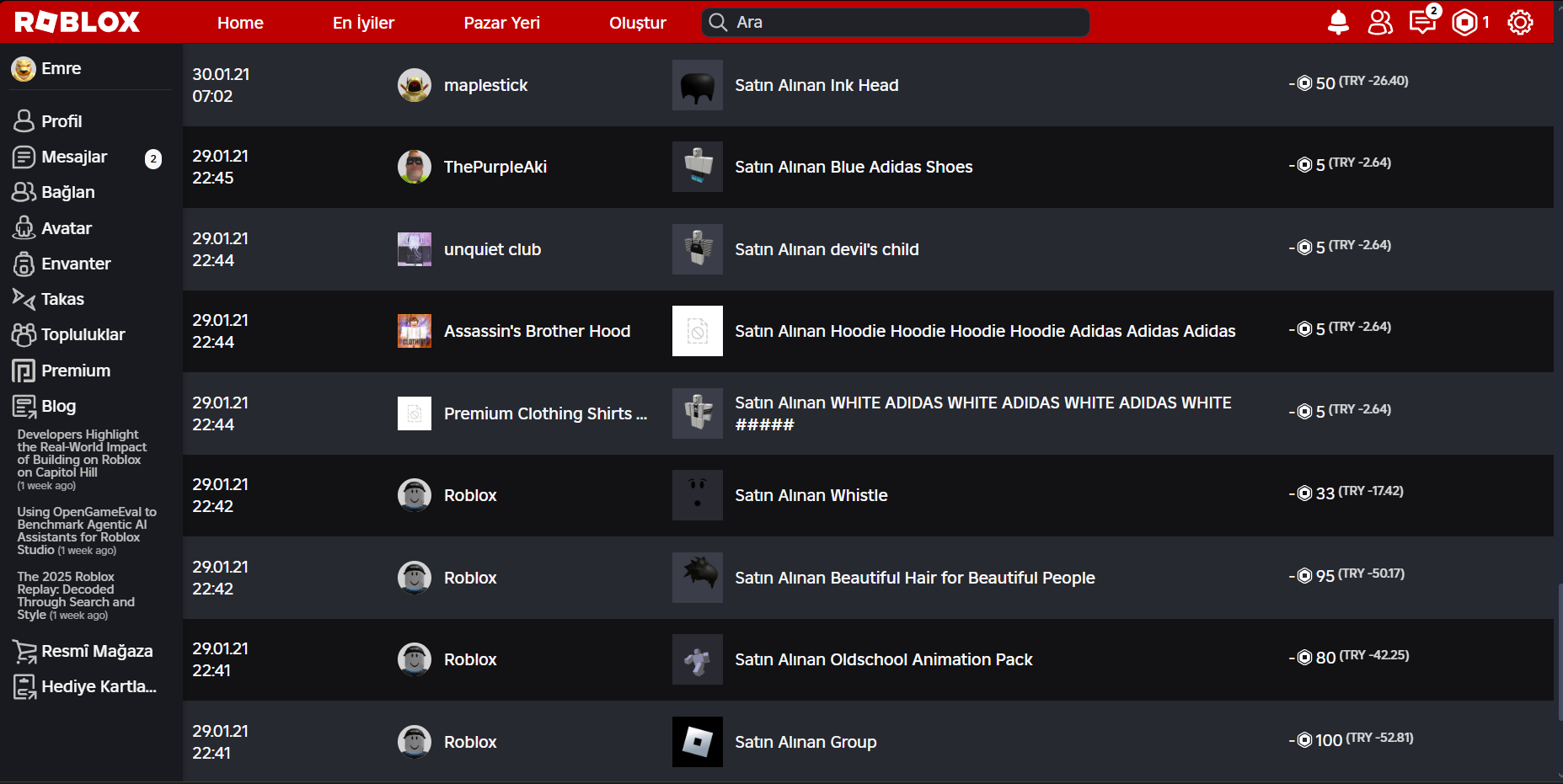1563x784 pixels.
Task: Click unquiet club's group icon
Action: click(x=415, y=249)
